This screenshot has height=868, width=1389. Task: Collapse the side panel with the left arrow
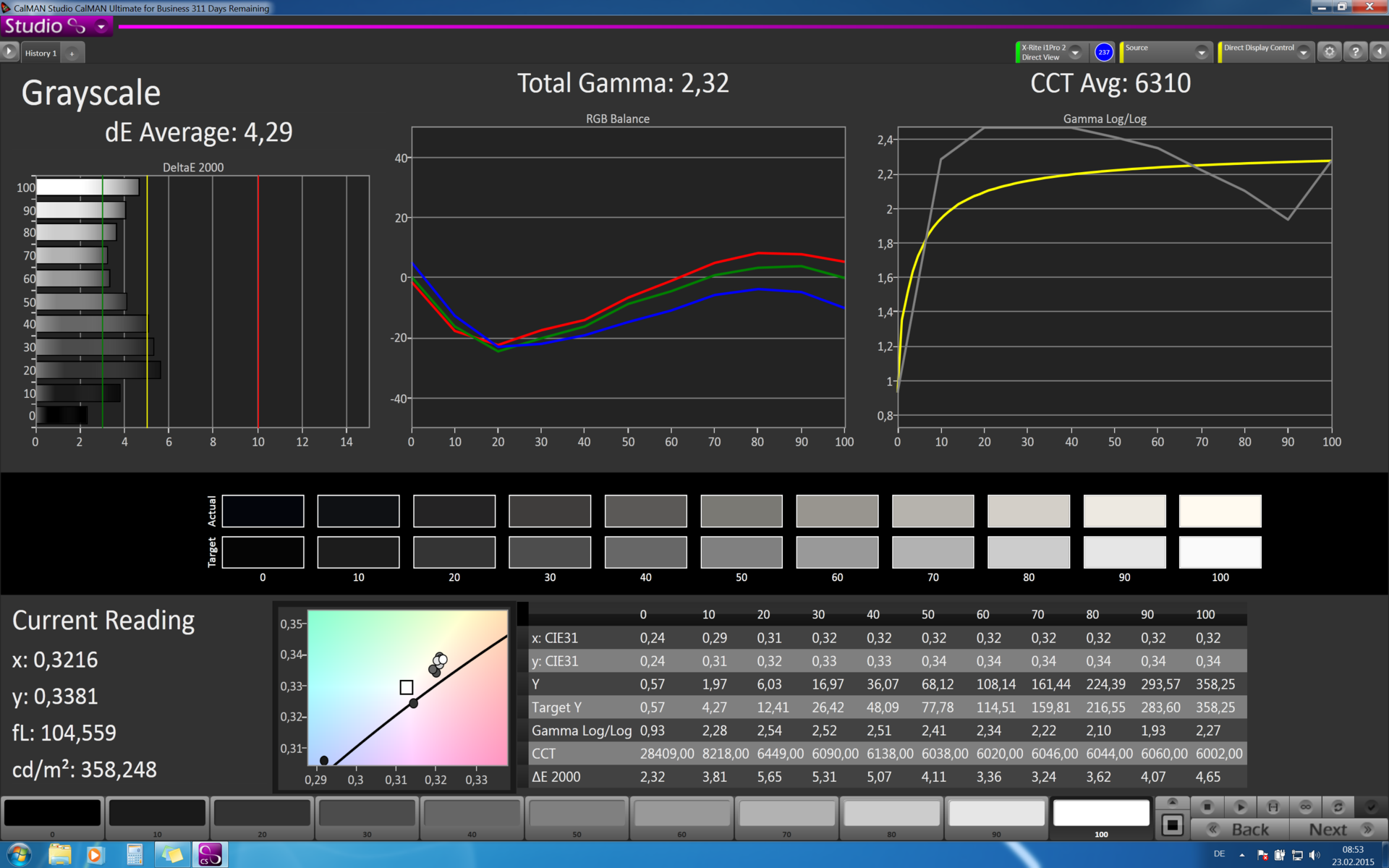(1379, 51)
